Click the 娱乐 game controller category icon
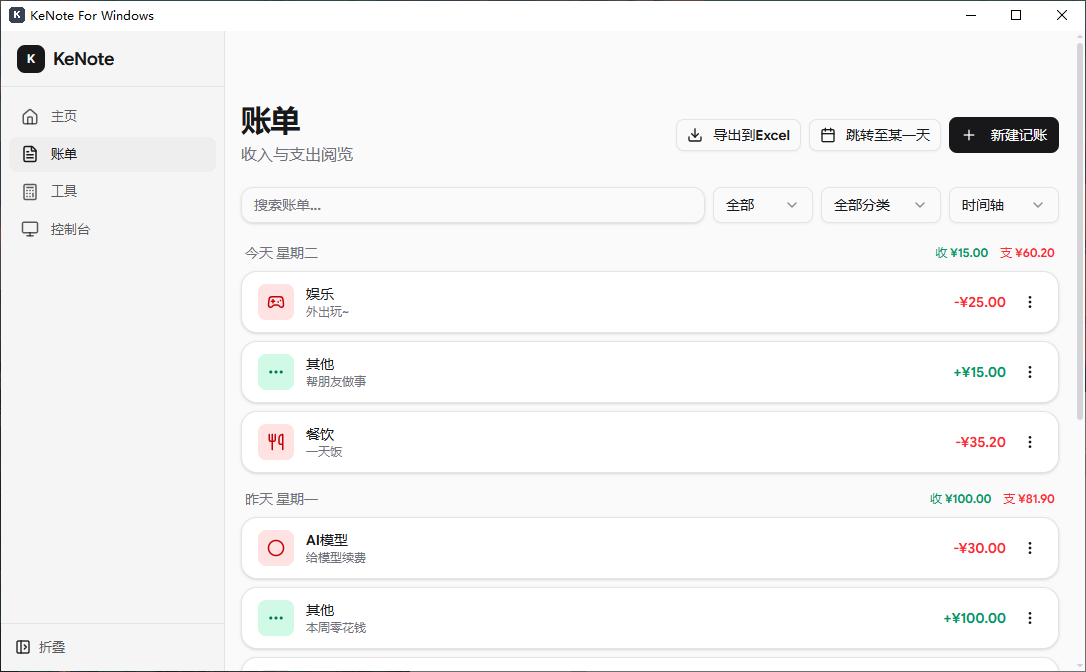The image size is (1086, 672). pos(276,302)
